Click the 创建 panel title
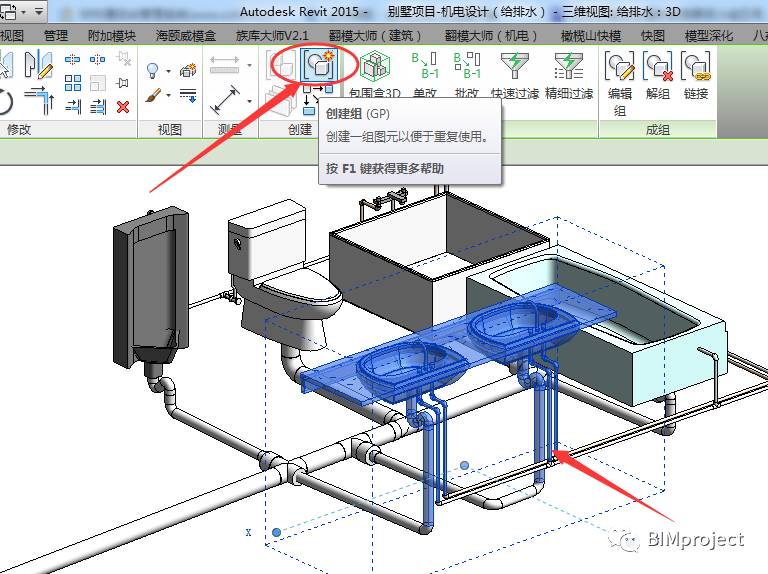 tap(300, 129)
